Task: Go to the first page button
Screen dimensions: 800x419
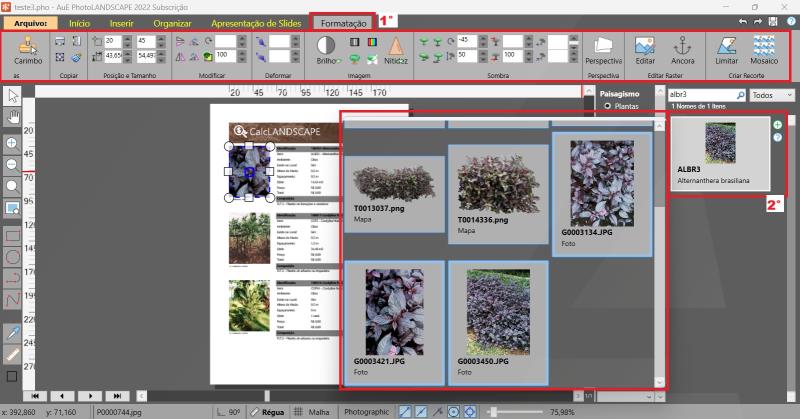Action: (x=35, y=396)
